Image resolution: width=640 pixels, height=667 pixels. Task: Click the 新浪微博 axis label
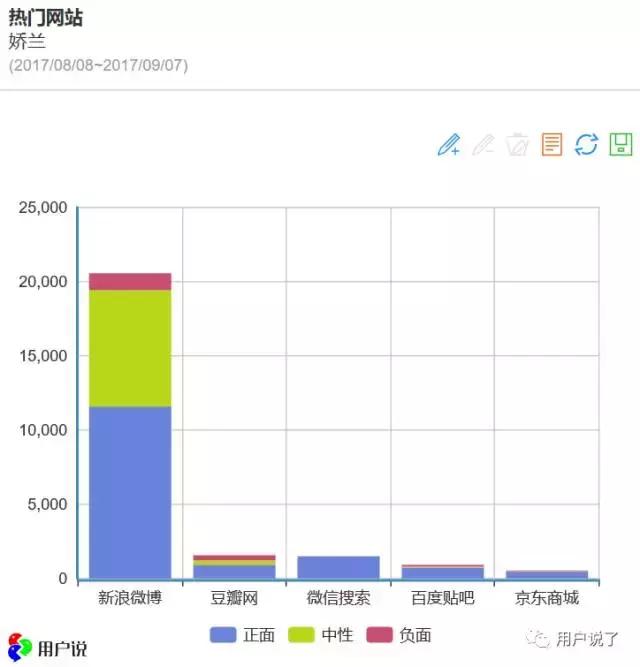pyautogui.click(x=130, y=598)
